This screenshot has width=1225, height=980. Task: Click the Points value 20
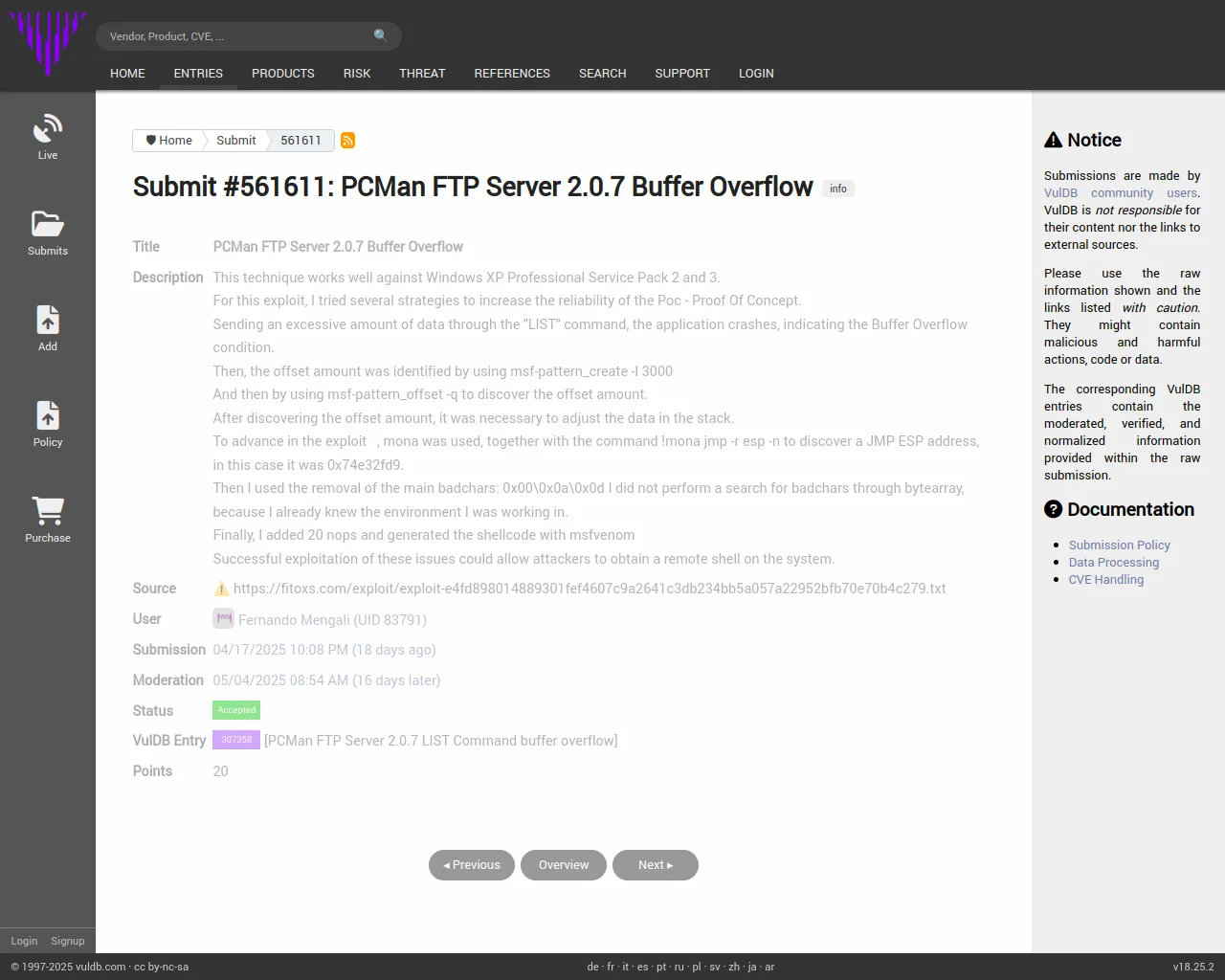tap(220, 771)
